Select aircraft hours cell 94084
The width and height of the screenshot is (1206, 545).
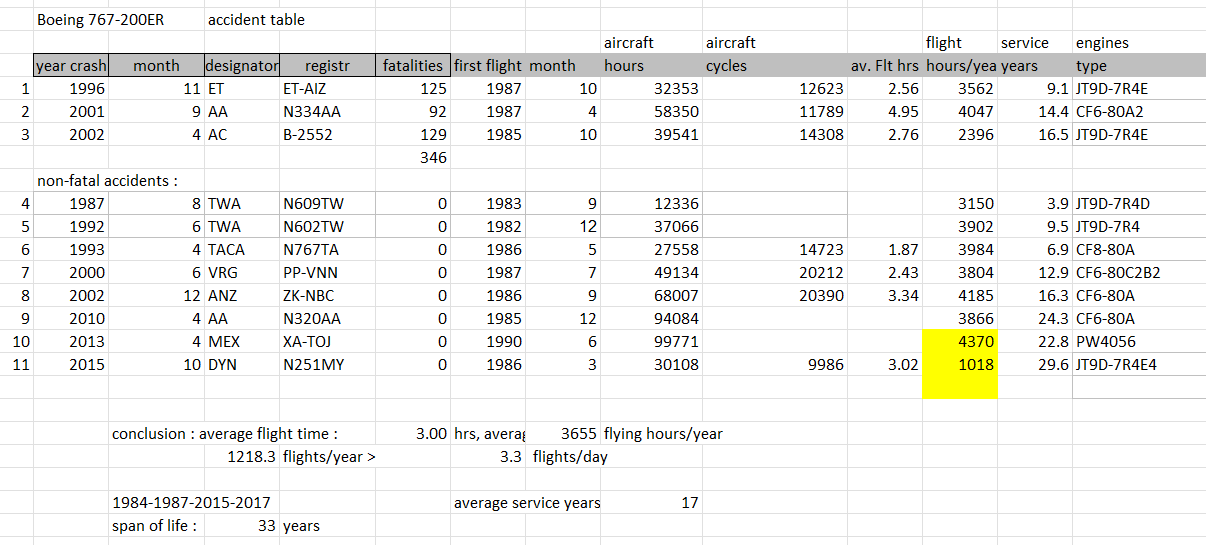tap(652, 318)
